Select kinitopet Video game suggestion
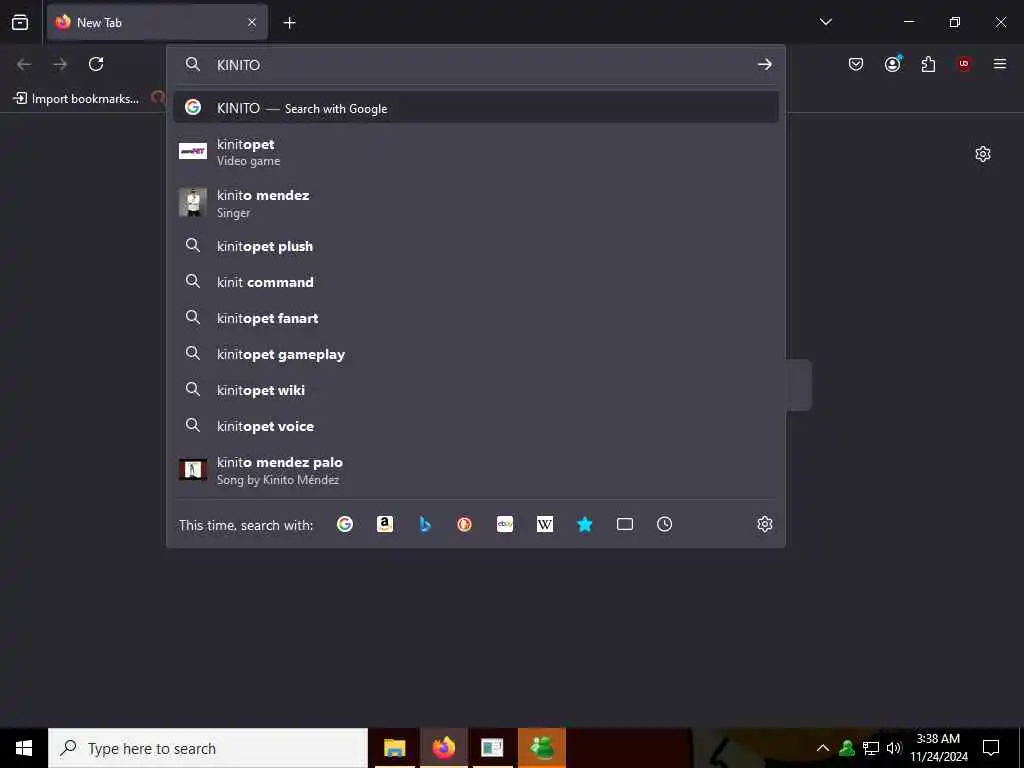 [476, 152]
